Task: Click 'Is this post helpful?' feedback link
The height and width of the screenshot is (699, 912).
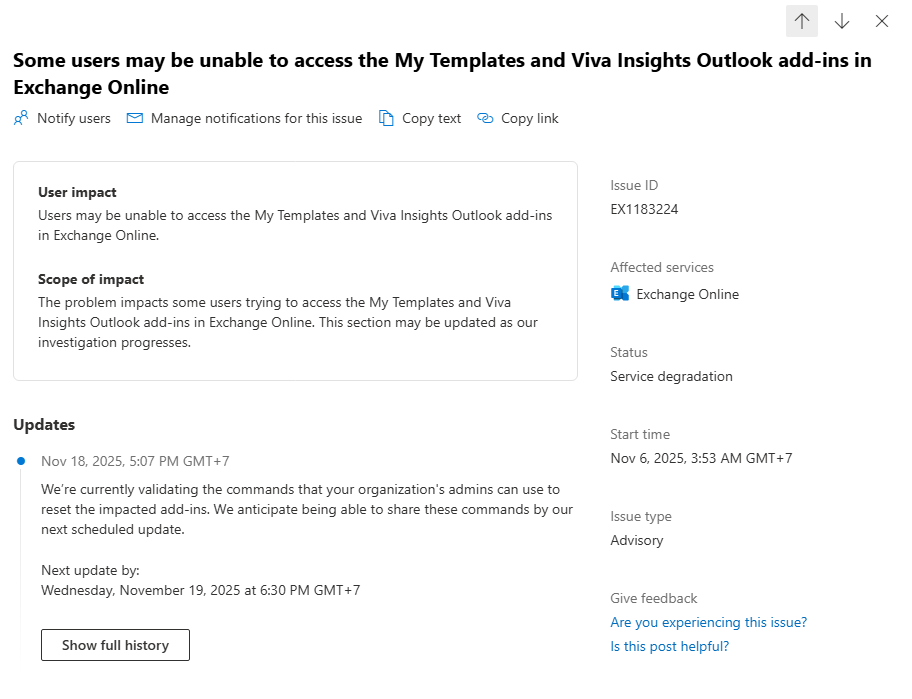Action: [x=669, y=646]
